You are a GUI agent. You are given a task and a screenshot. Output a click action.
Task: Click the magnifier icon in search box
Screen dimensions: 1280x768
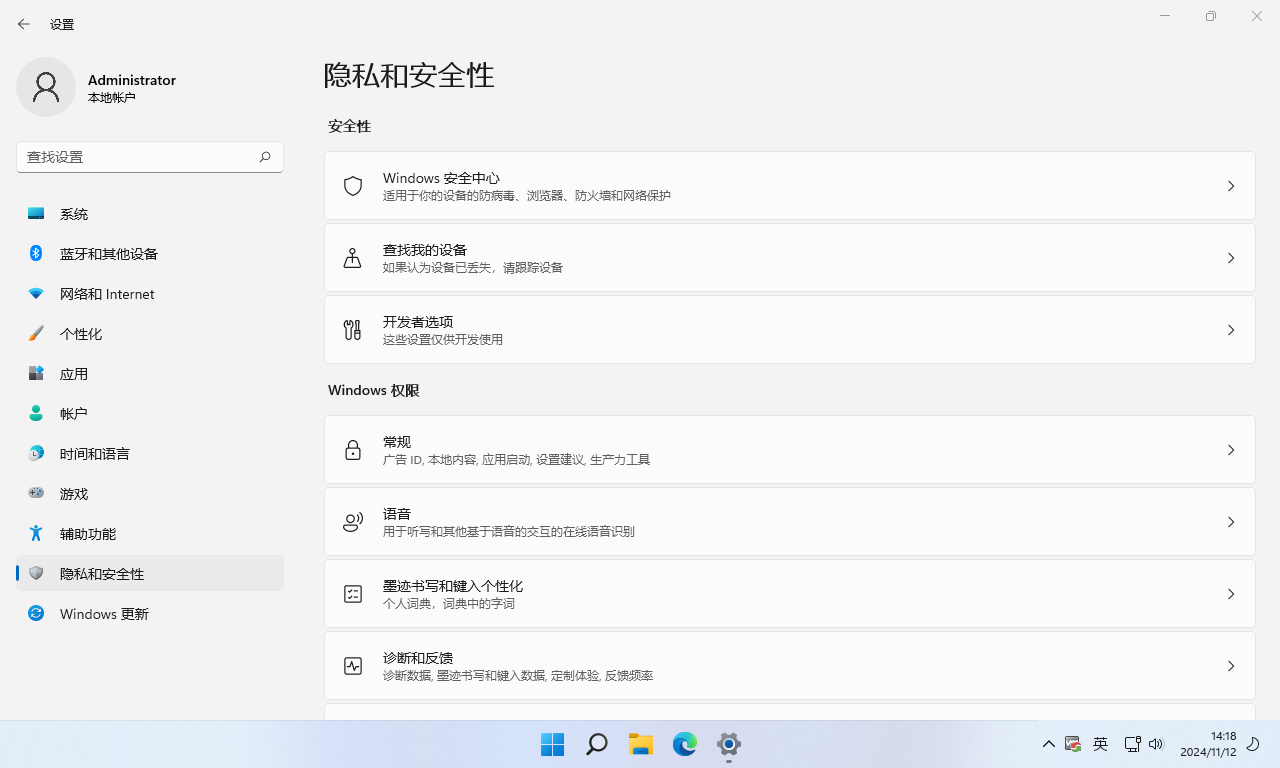tap(265, 157)
